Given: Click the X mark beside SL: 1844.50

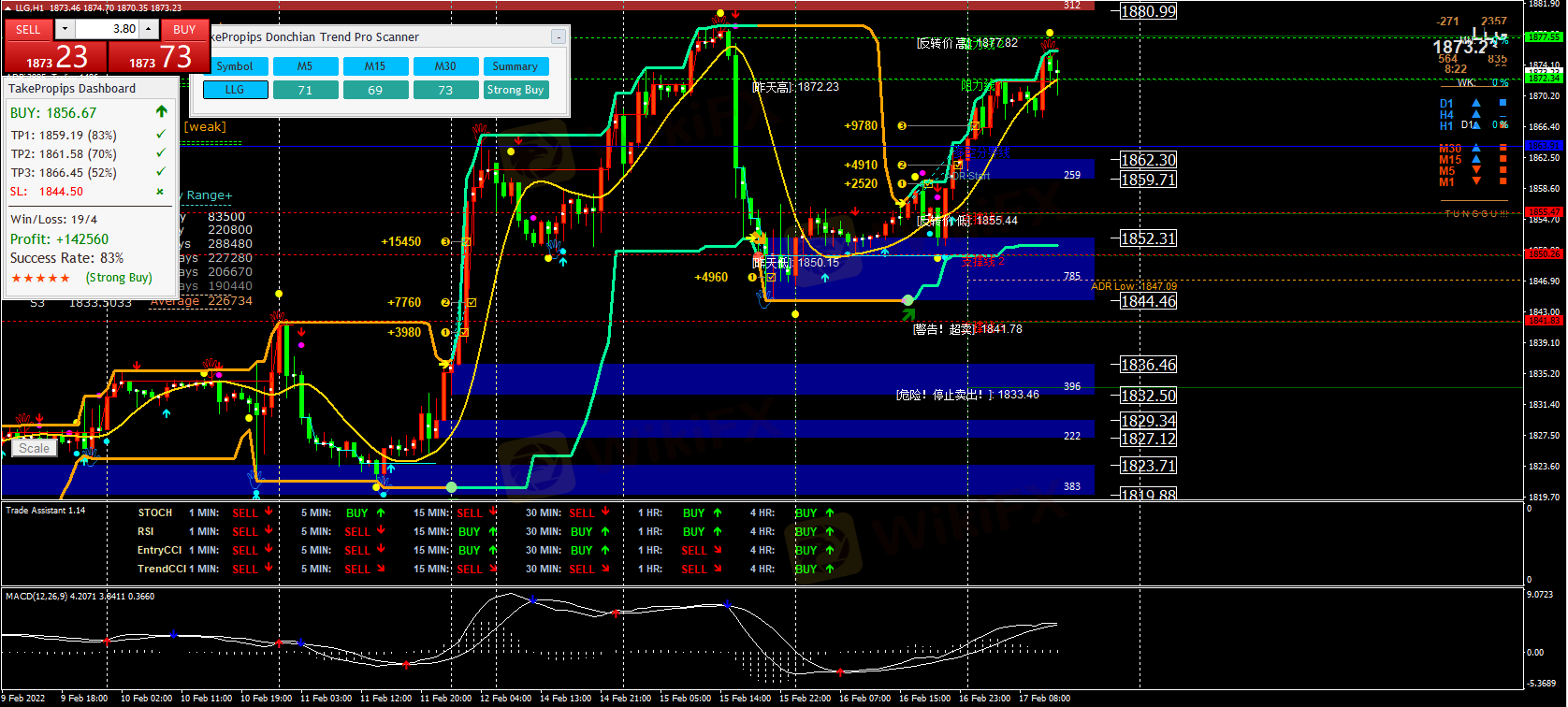Looking at the screenshot, I should click(x=160, y=192).
